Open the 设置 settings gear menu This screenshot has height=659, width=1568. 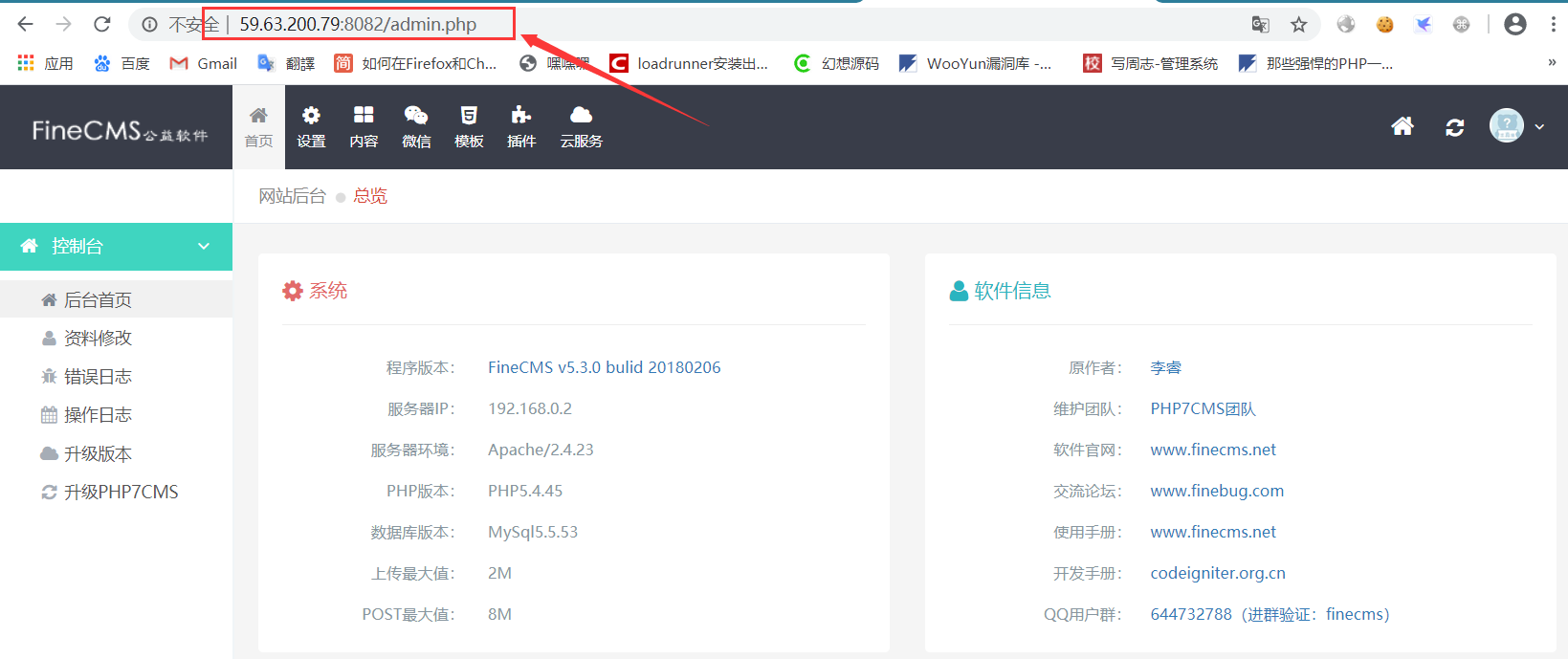coord(311,127)
